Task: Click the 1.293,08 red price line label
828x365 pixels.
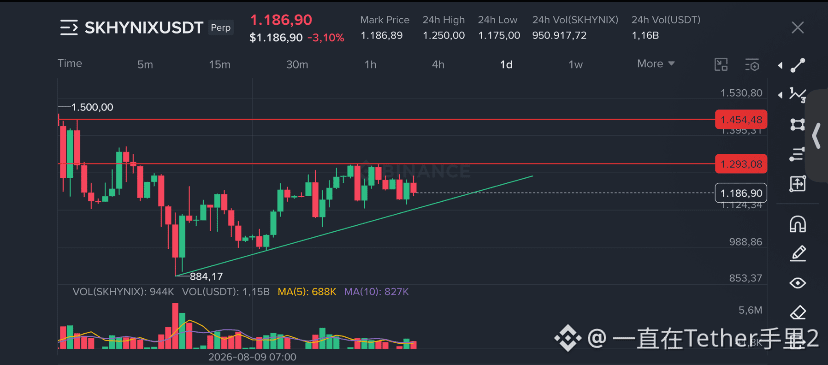Action: [740, 164]
